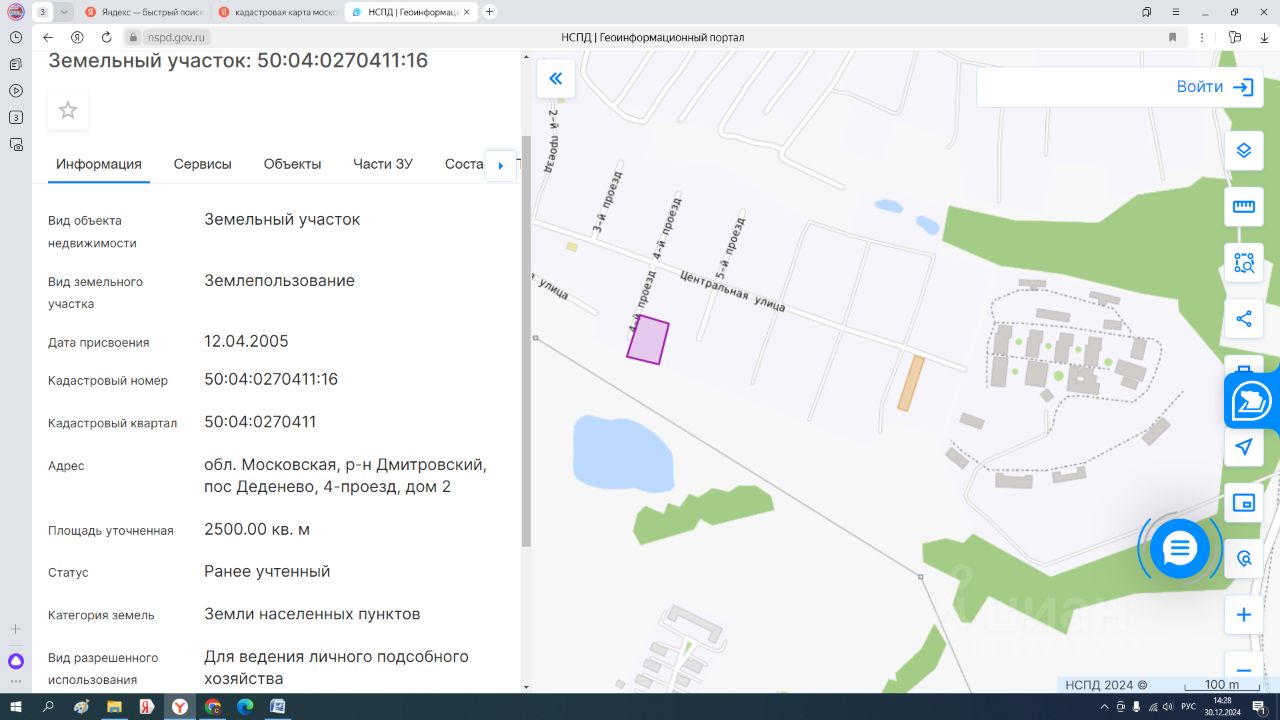Viewport: 1280px width, 720px height.
Task: Open browser history in the sidebar
Action: (16, 37)
